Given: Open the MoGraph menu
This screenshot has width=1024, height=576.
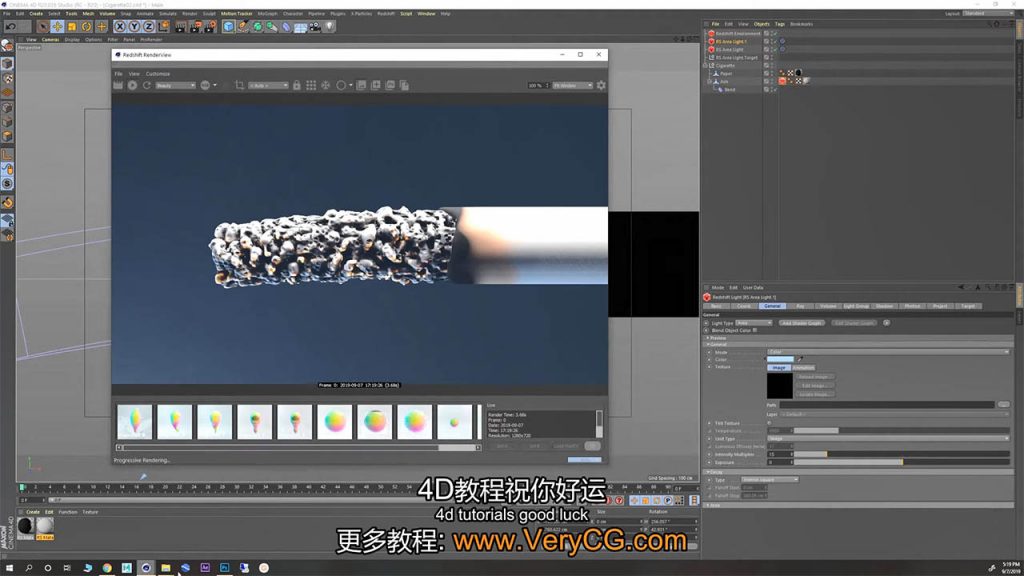Looking at the screenshot, I should (x=267, y=13).
